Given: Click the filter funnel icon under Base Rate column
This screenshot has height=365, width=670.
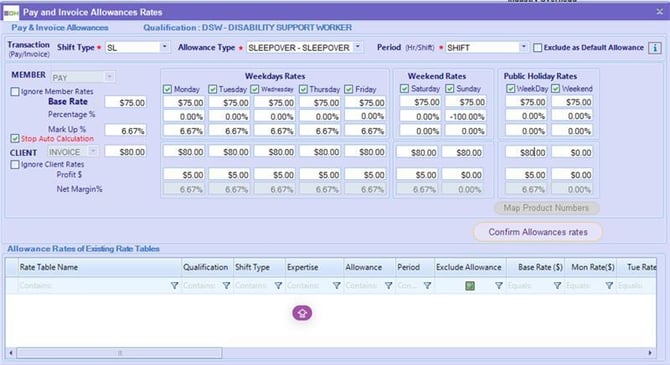Looking at the screenshot, I should (x=557, y=286).
